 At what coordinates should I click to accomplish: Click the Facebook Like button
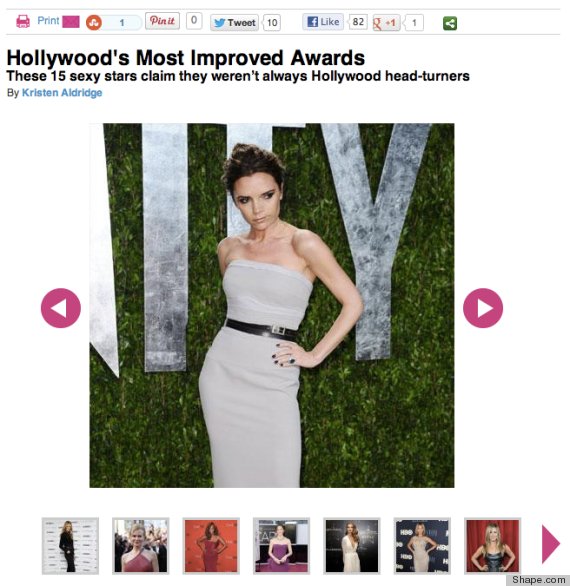pos(323,22)
